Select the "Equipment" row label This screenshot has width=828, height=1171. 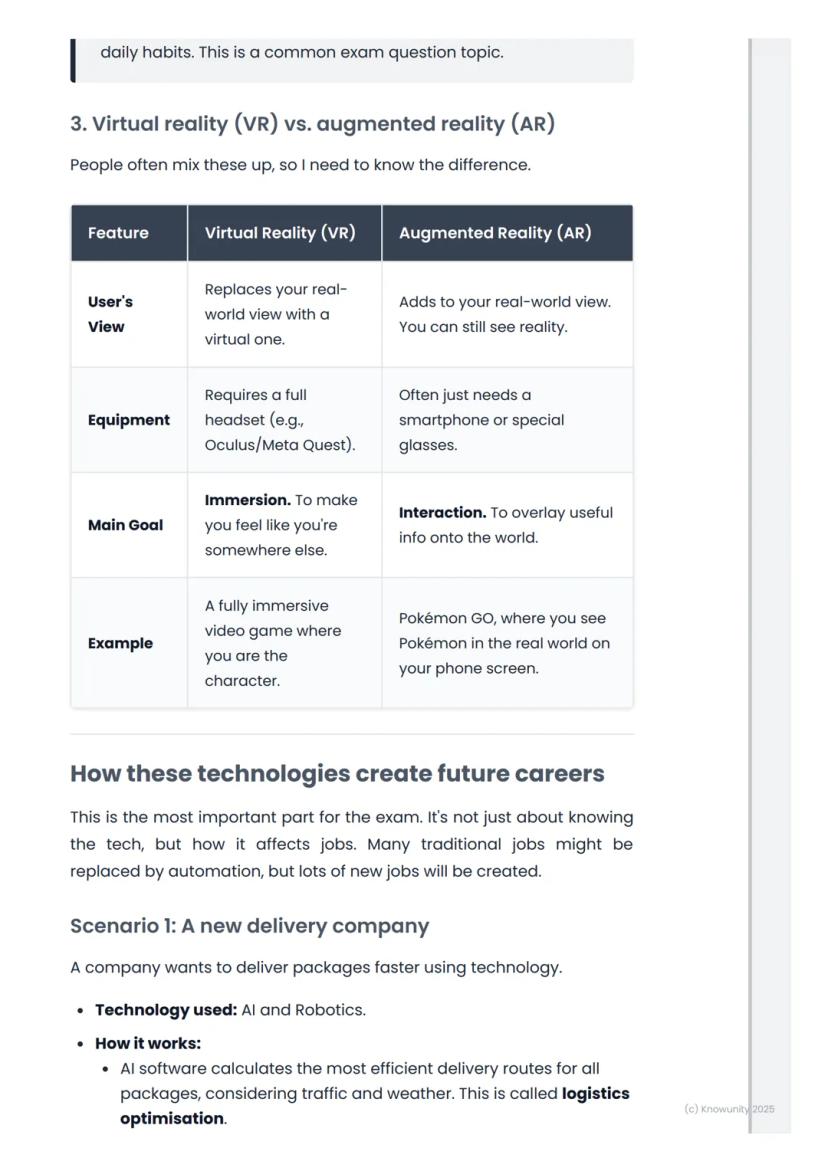[x=128, y=420]
